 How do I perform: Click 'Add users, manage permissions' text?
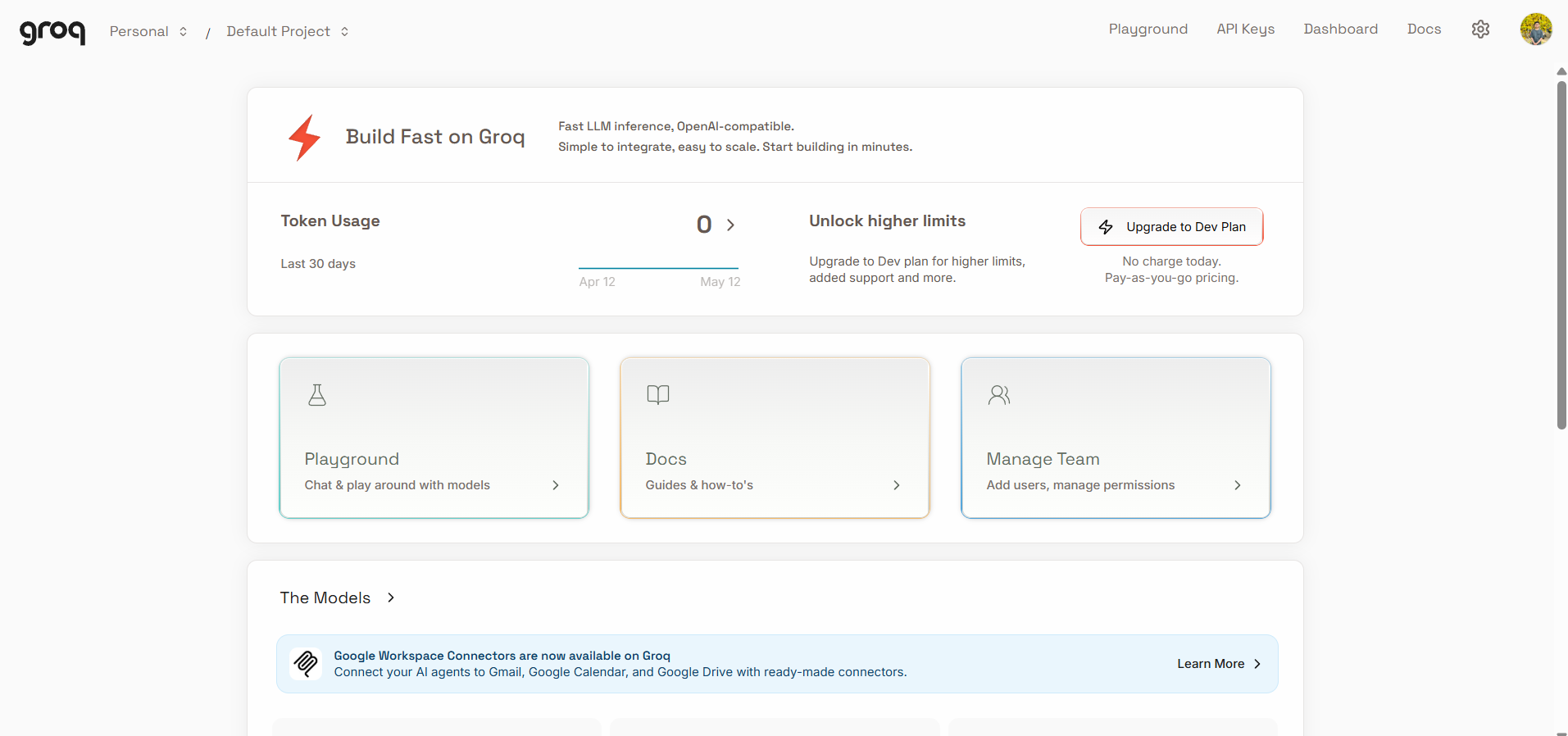[x=1080, y=485]
